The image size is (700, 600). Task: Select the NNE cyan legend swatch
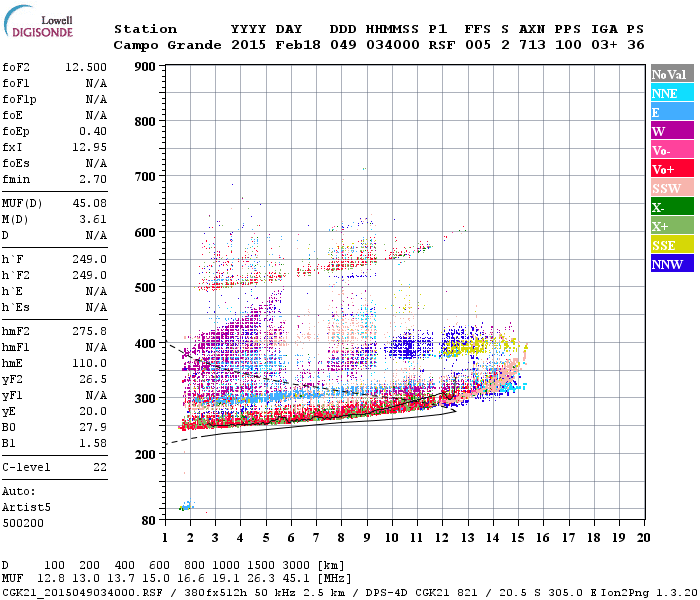[672, 93]
